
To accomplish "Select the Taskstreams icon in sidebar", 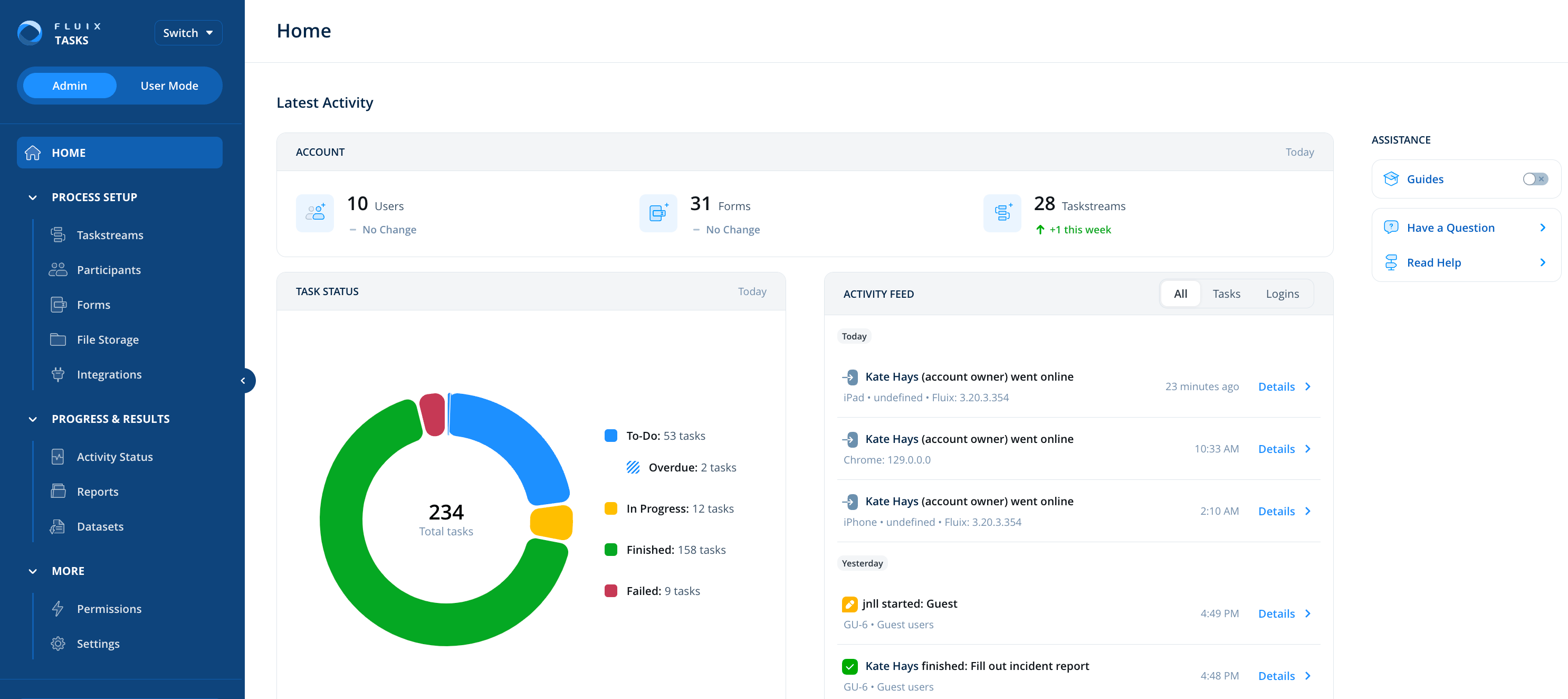I will [x=58, y=234].
